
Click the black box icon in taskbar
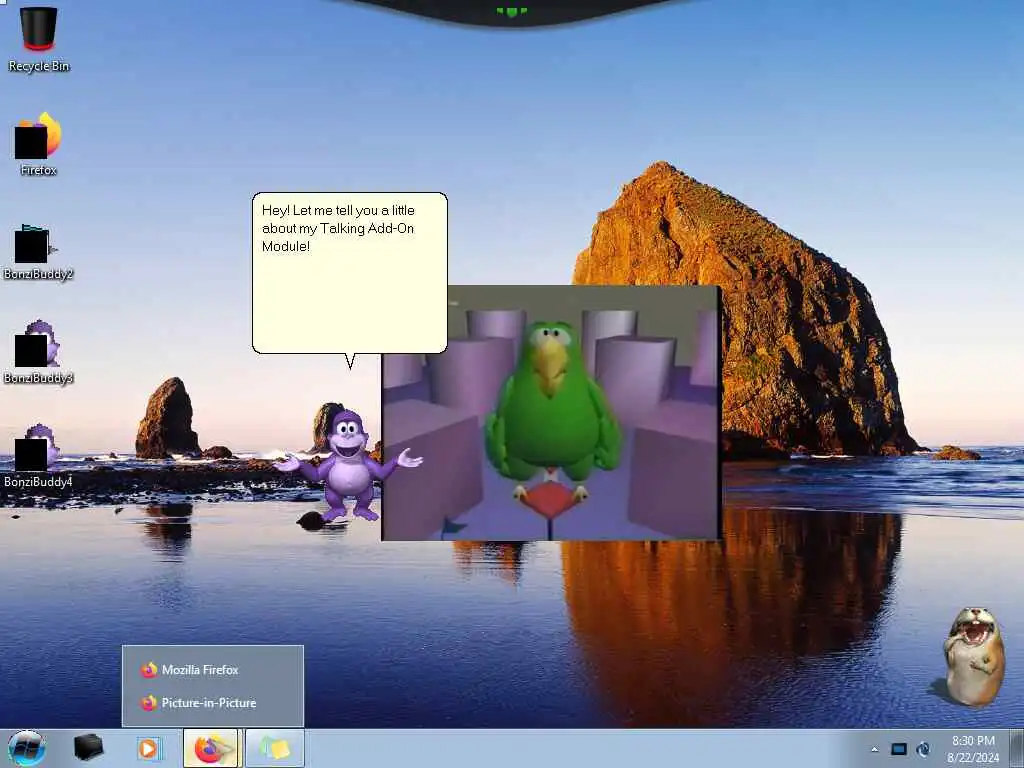(x=88, y=748)
